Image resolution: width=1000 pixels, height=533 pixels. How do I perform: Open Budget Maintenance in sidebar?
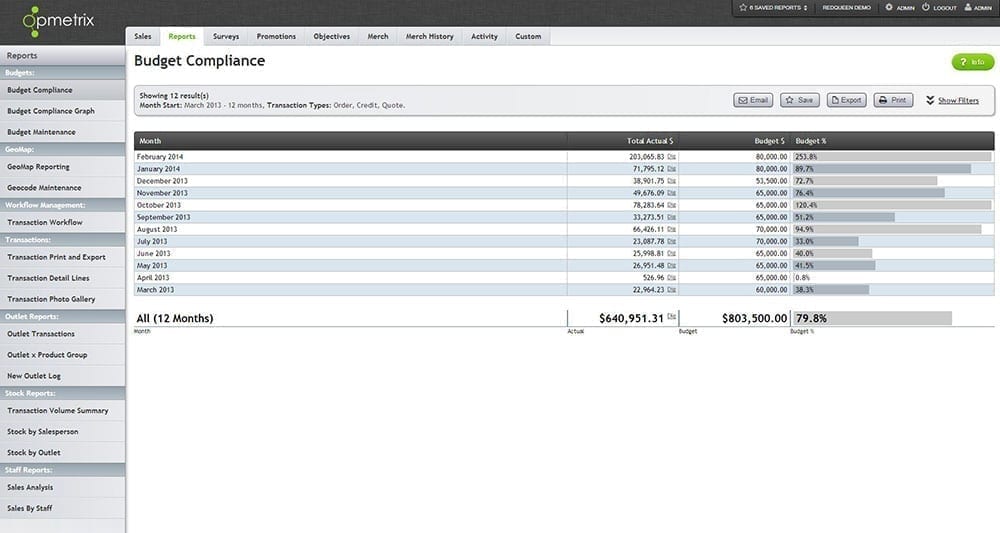[62, 132]
